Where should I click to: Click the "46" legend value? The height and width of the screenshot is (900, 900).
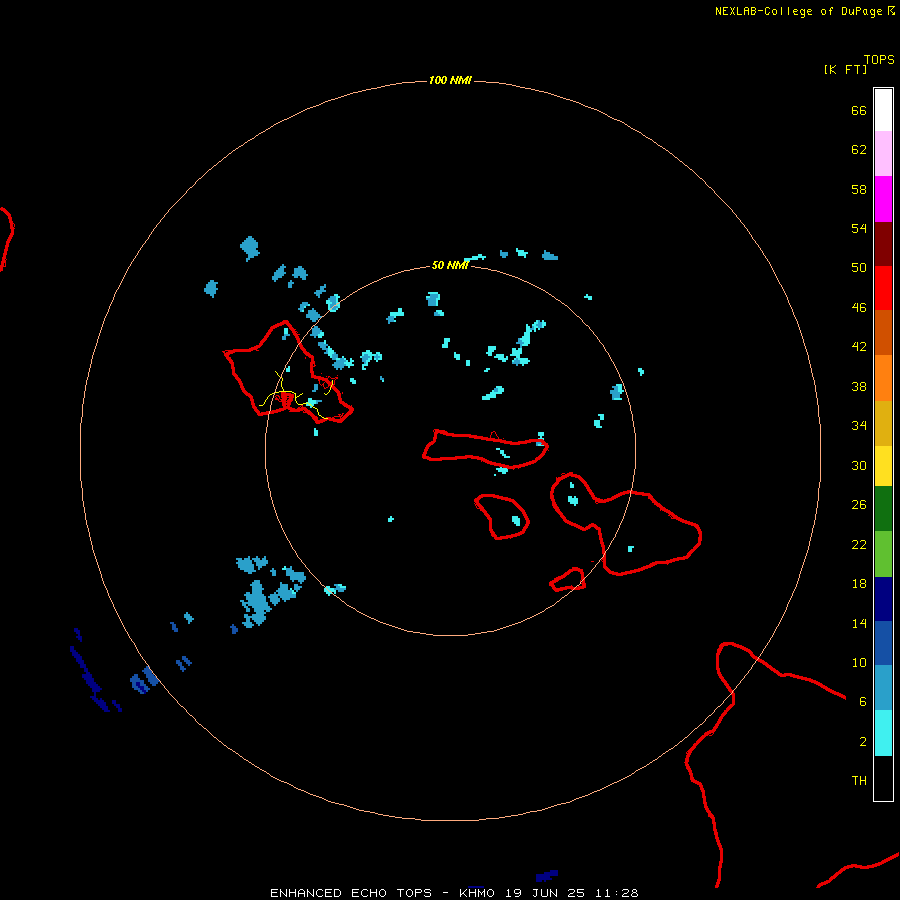coord(859,308)
